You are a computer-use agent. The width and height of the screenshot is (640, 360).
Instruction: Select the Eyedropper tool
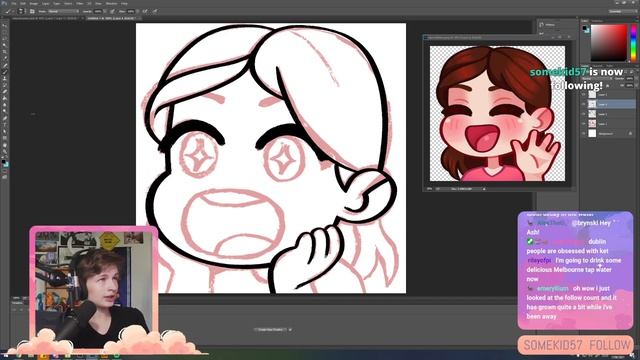tap(5, 58)
